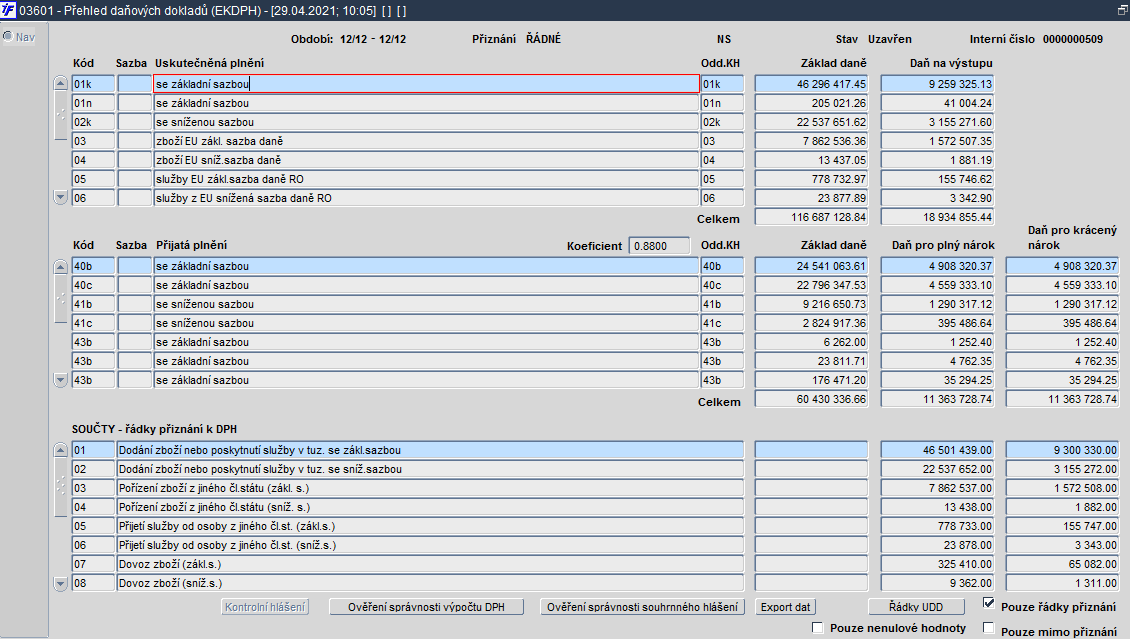Open Ověření správnosti výpočtu DPH

(426, 607)
